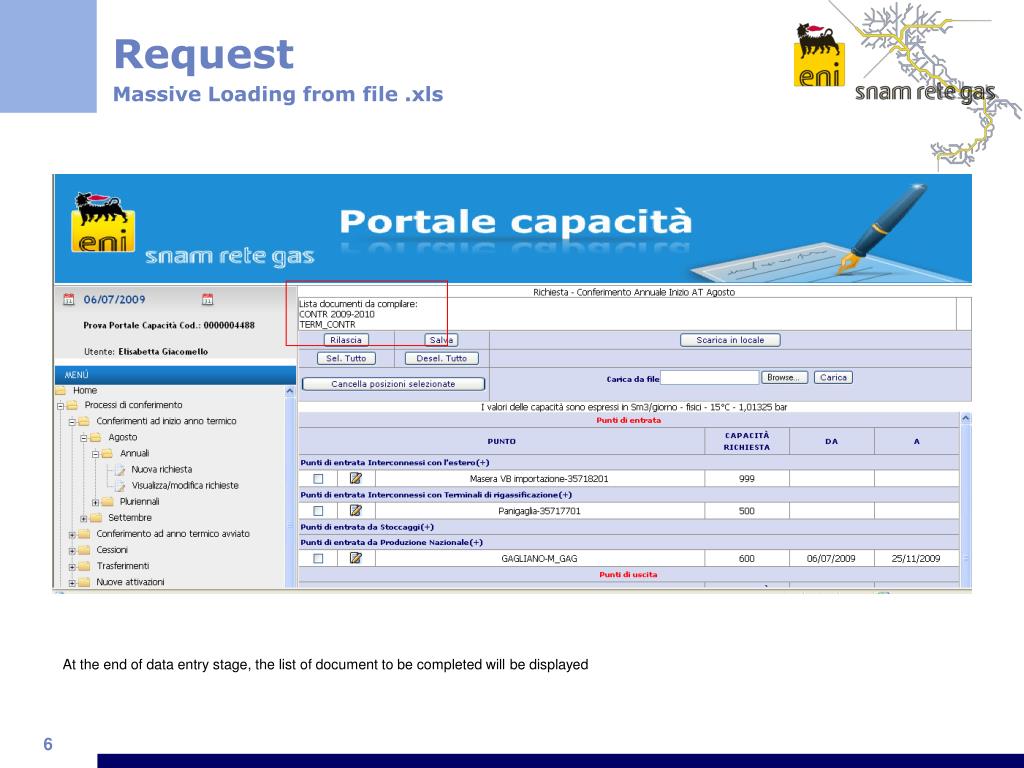Click the Agosto folder icon
This screenshot has height=768, width=1024.
coord(96,438)
